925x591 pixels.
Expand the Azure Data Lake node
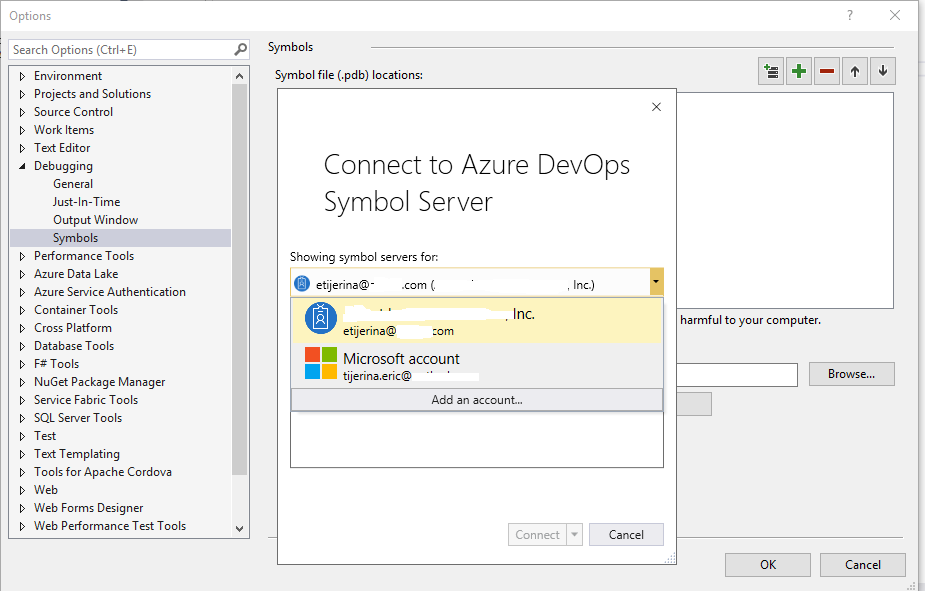[x=22, y=274]
